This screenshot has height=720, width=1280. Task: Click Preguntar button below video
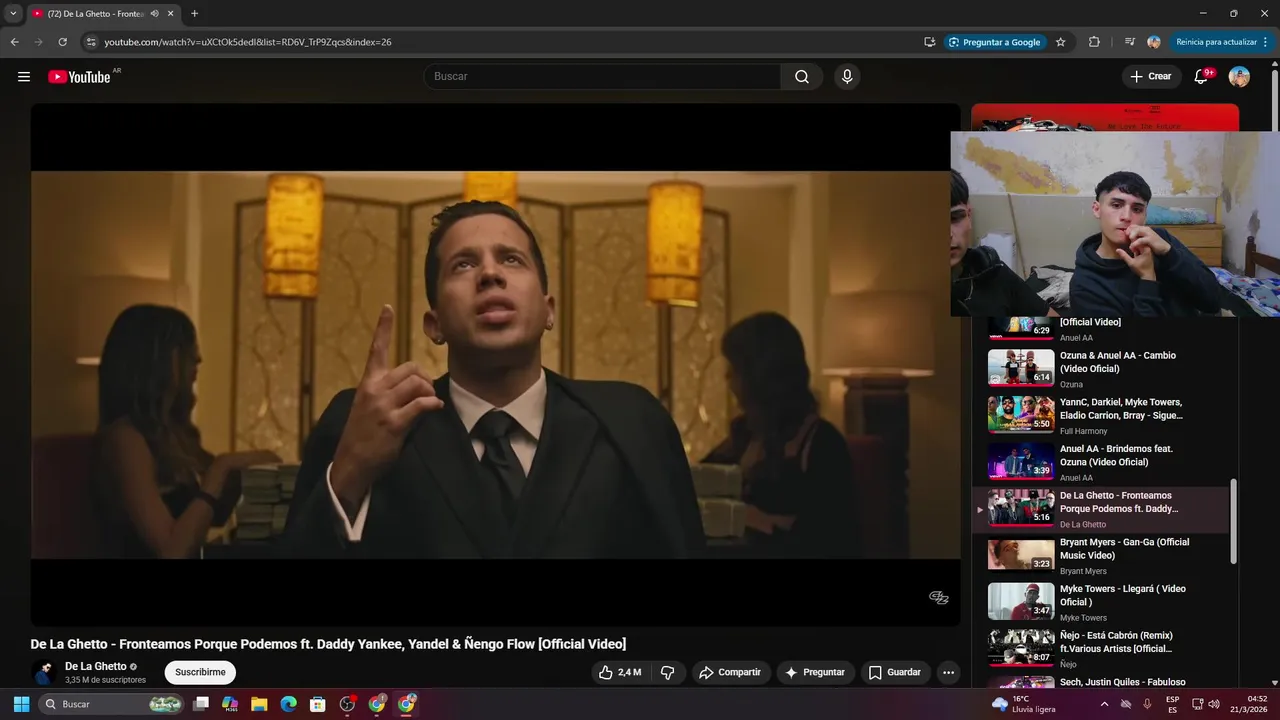[815, 672]
